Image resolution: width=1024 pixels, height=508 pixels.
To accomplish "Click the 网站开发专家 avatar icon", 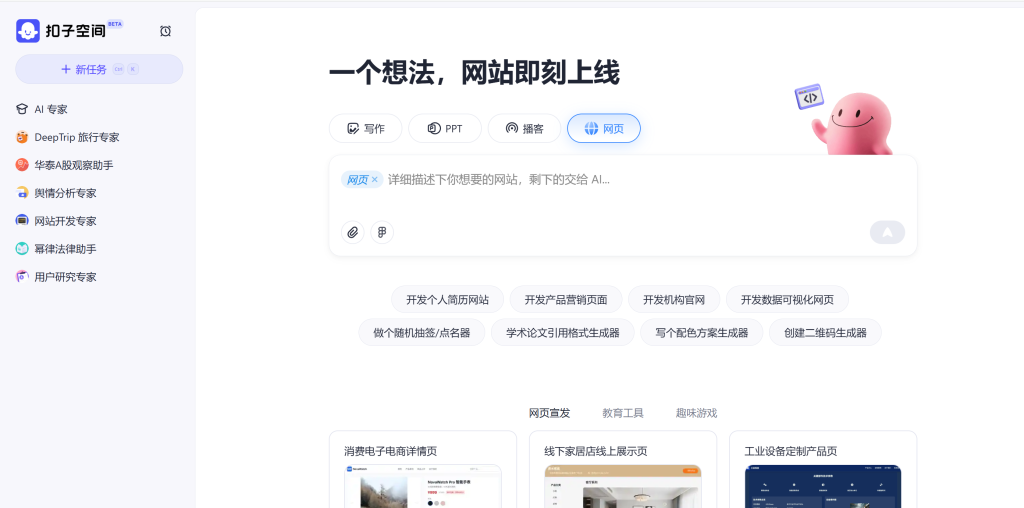I will click(x=22, y=221).
